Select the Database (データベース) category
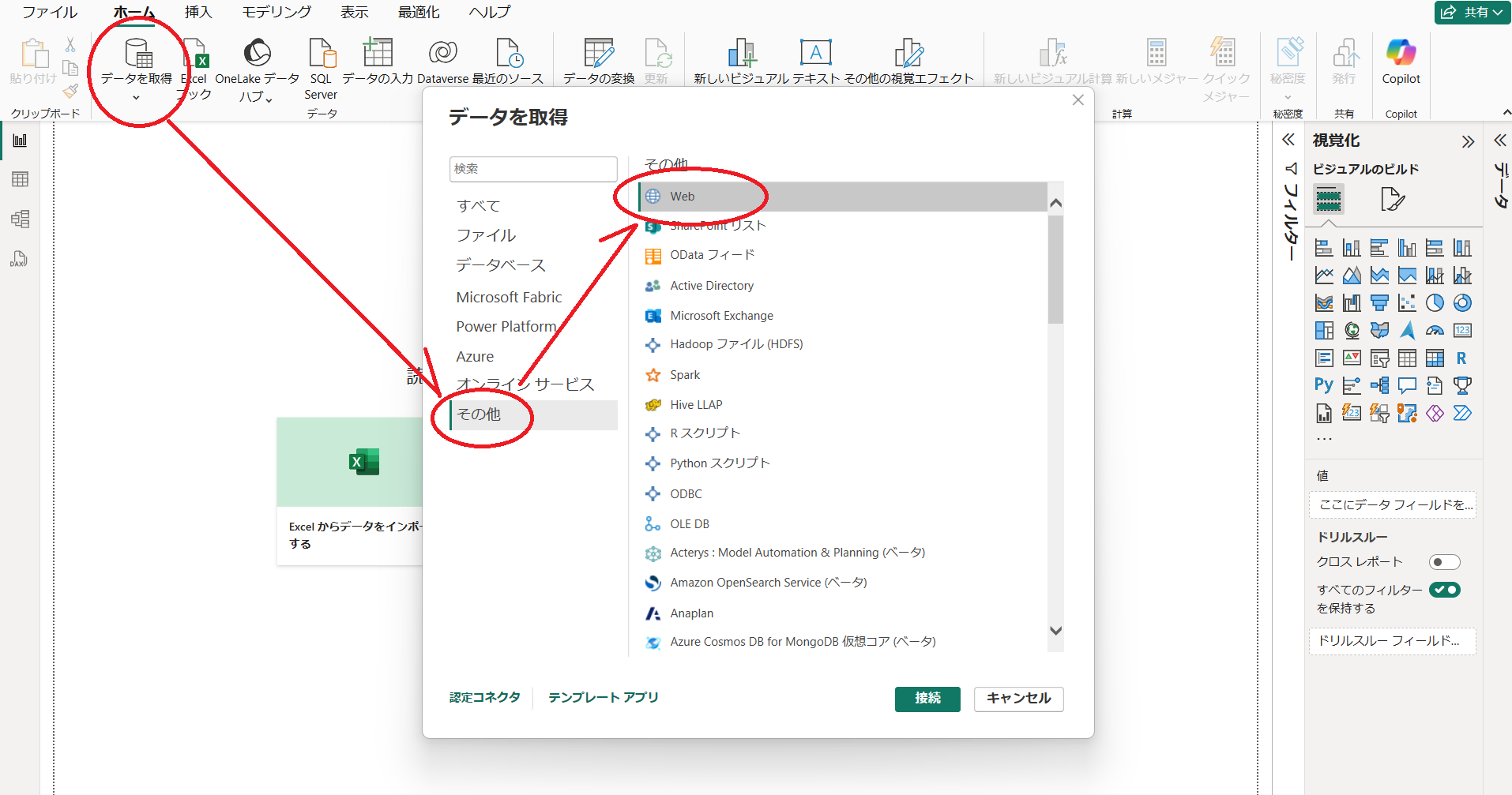Screen dimensions: 1512x795 [501, 265]
